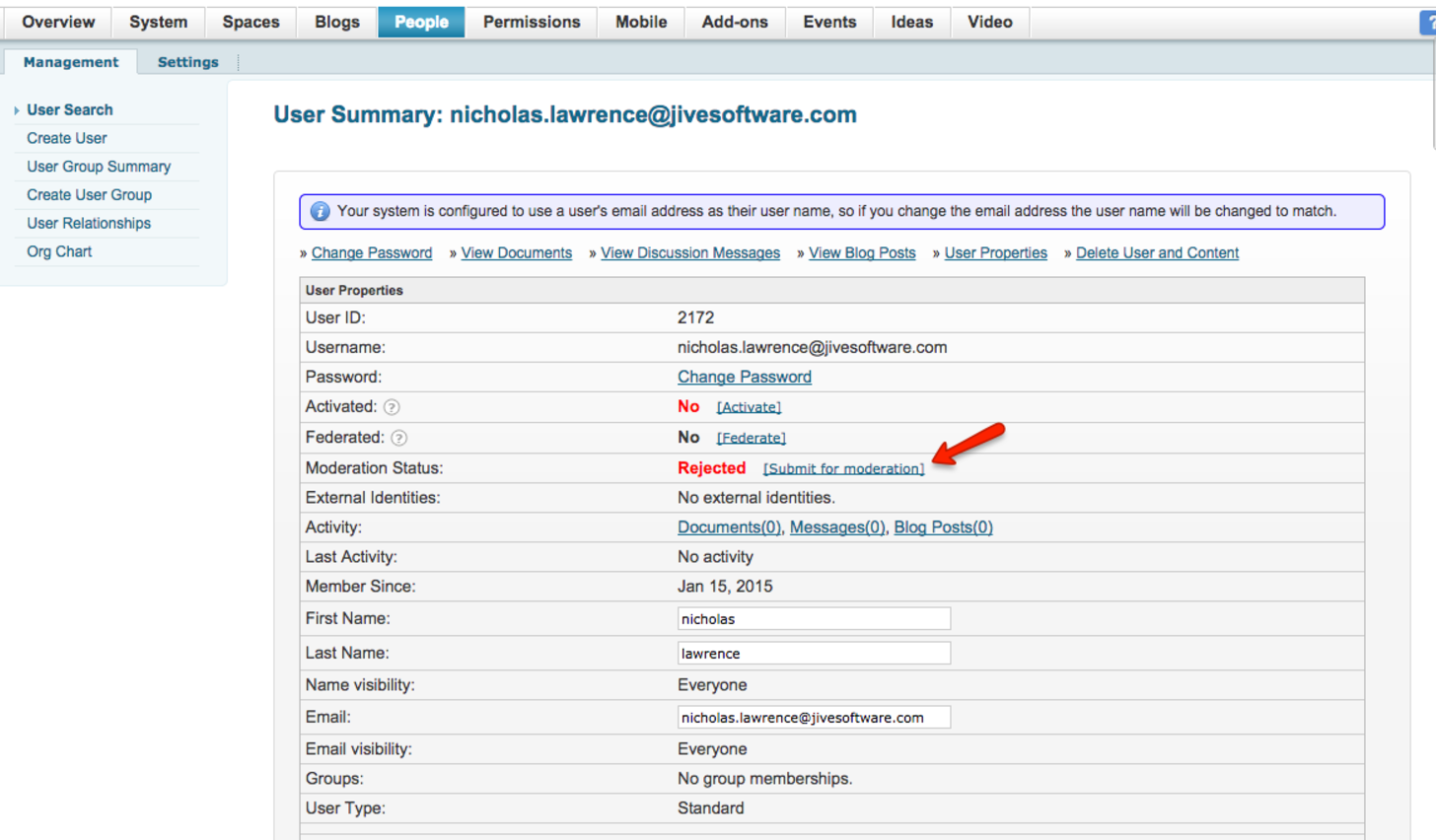The height and width of the screenshot is (840, 1436).
Task: Click the help icon next to Activated
Action: 392,407
